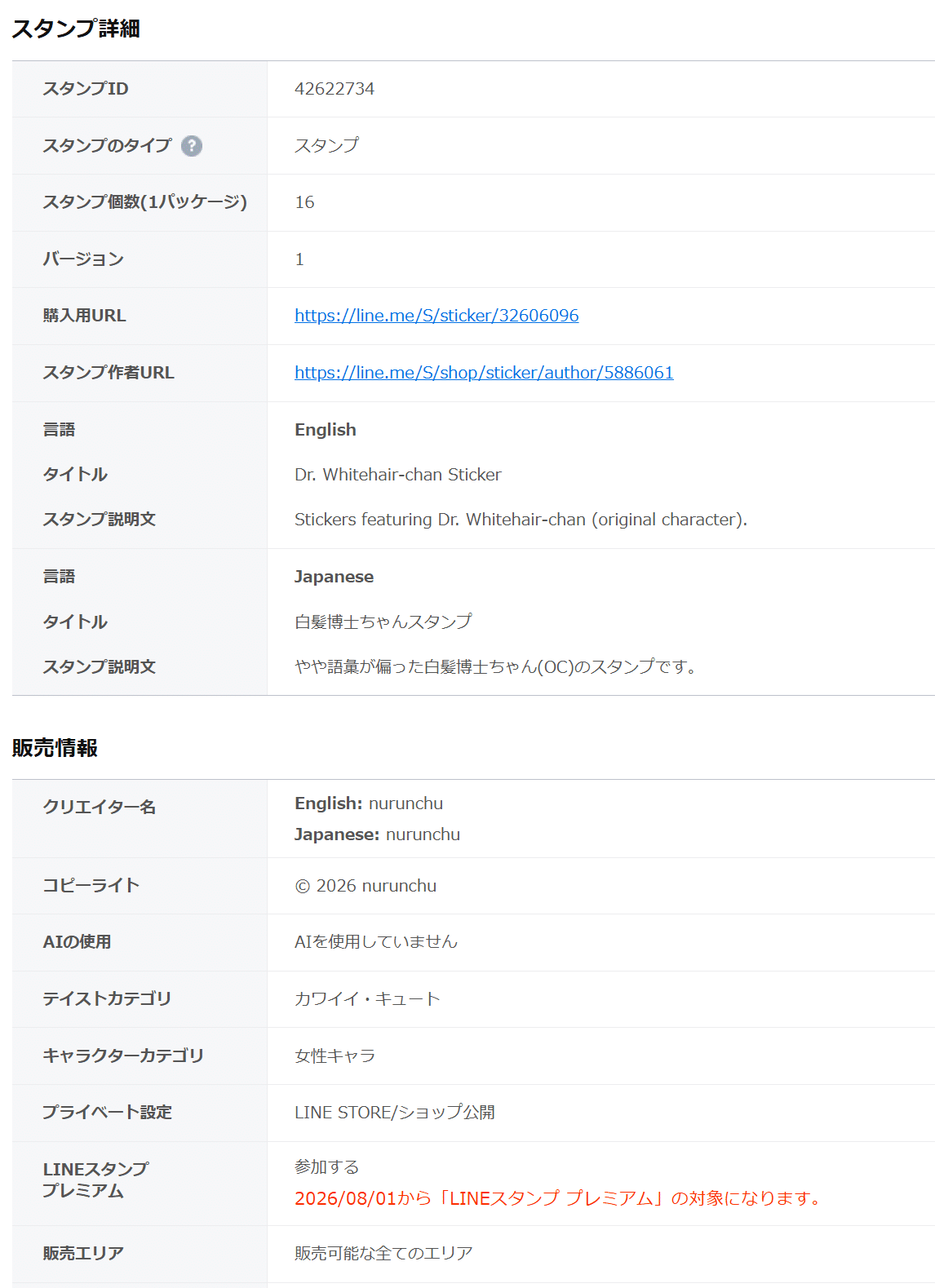935x1288 pixels.
Task: Click the sticker ID value 42622734
Action: point(335,89)
